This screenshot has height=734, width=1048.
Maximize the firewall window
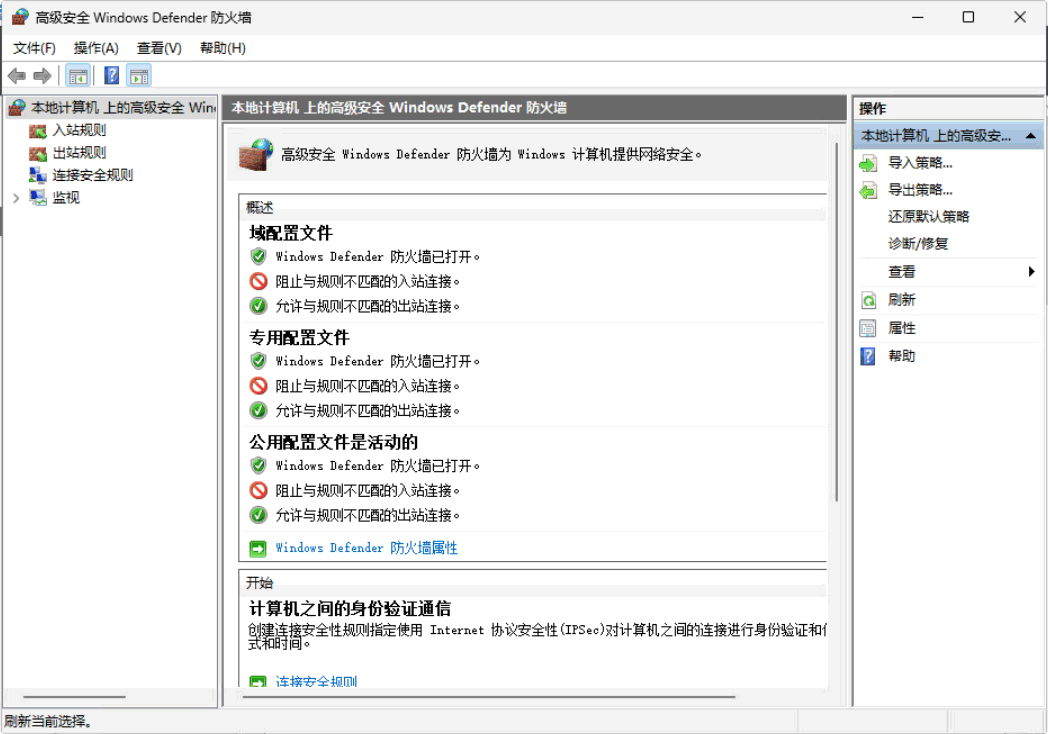click(968, 17)
